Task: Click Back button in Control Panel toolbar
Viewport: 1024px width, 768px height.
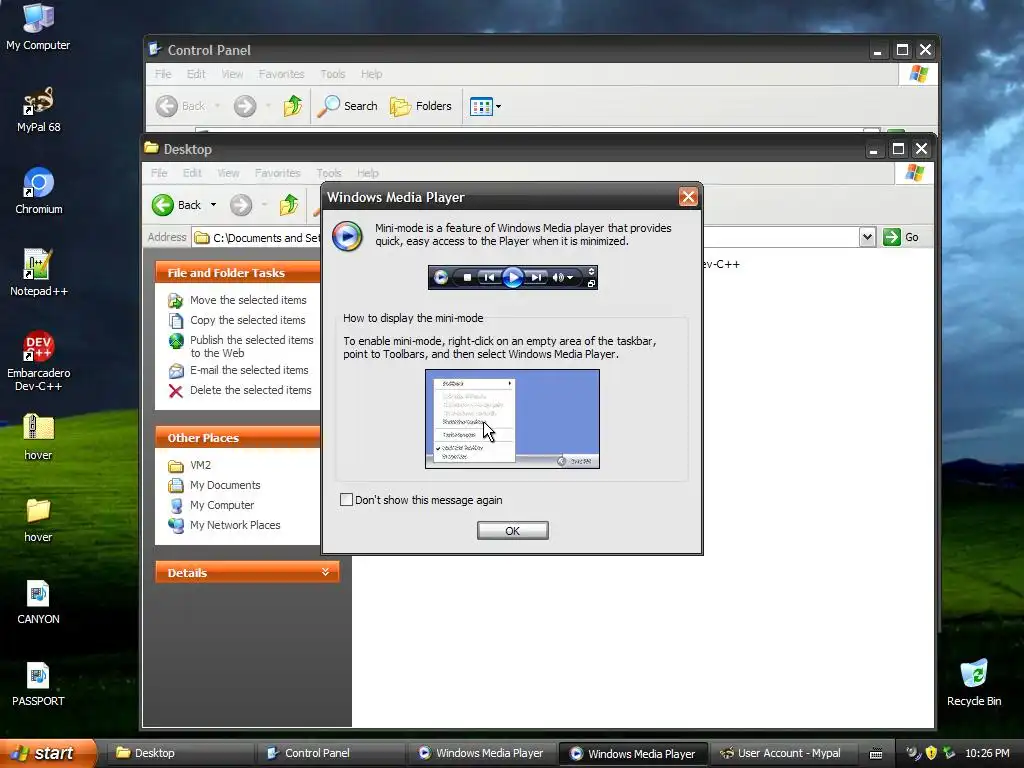Action: [181, 106]
